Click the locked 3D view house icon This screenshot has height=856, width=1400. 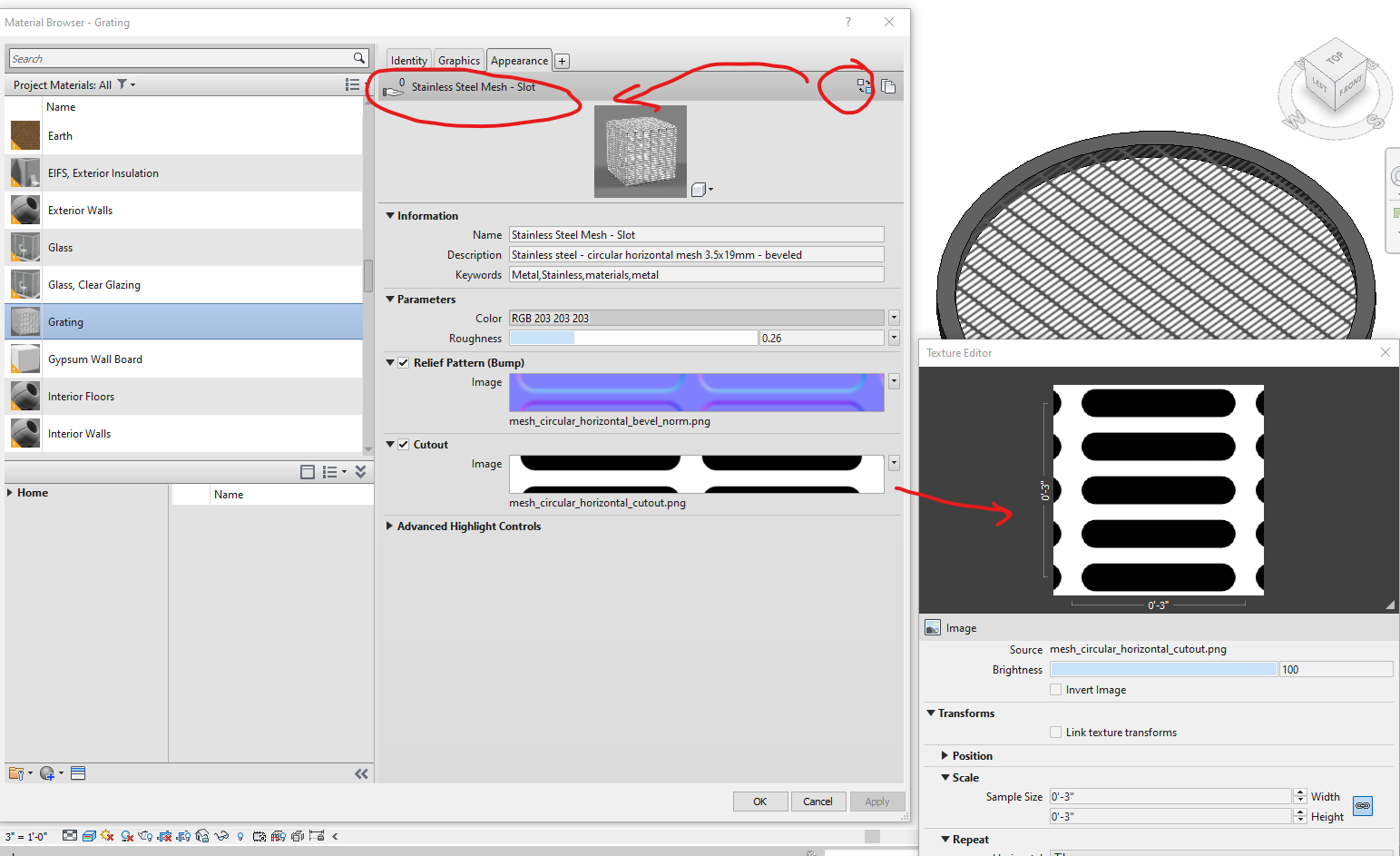tap(202, 836)
